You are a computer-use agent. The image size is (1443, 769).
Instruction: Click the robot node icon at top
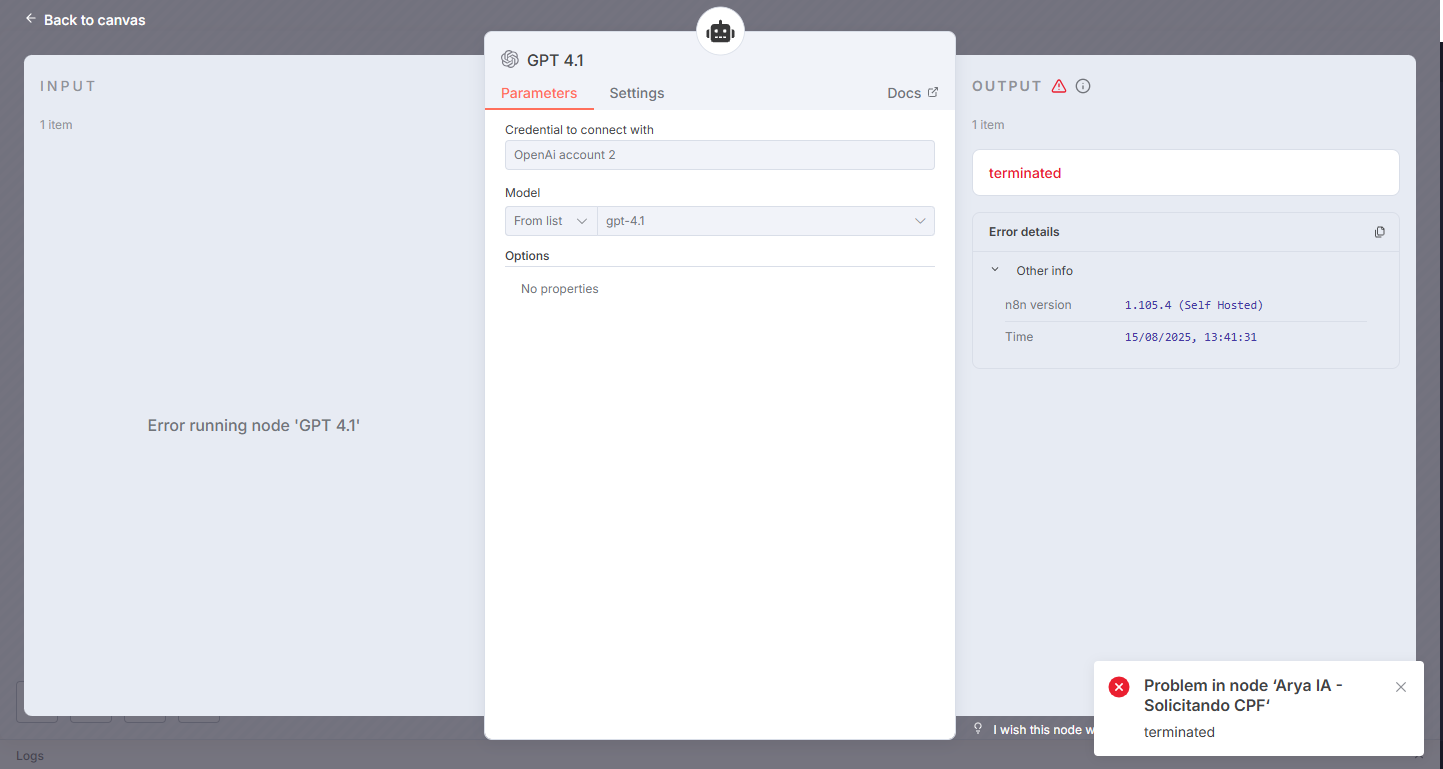click(720, 32)
